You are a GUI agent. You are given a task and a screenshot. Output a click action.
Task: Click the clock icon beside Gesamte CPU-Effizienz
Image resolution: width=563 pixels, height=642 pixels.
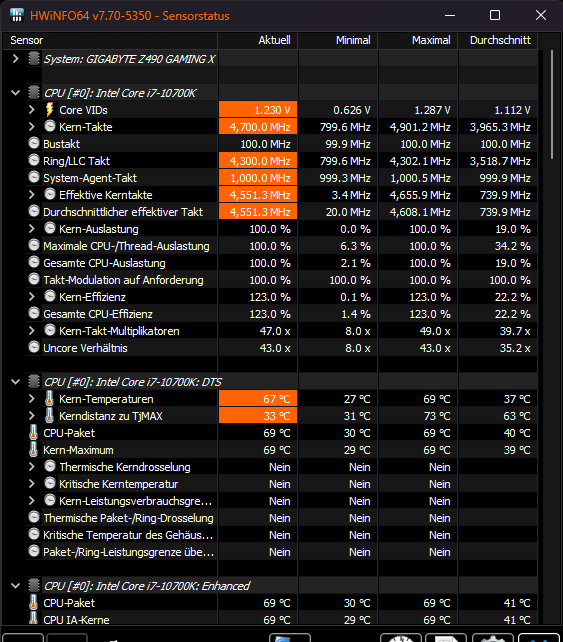coord(34,314)
